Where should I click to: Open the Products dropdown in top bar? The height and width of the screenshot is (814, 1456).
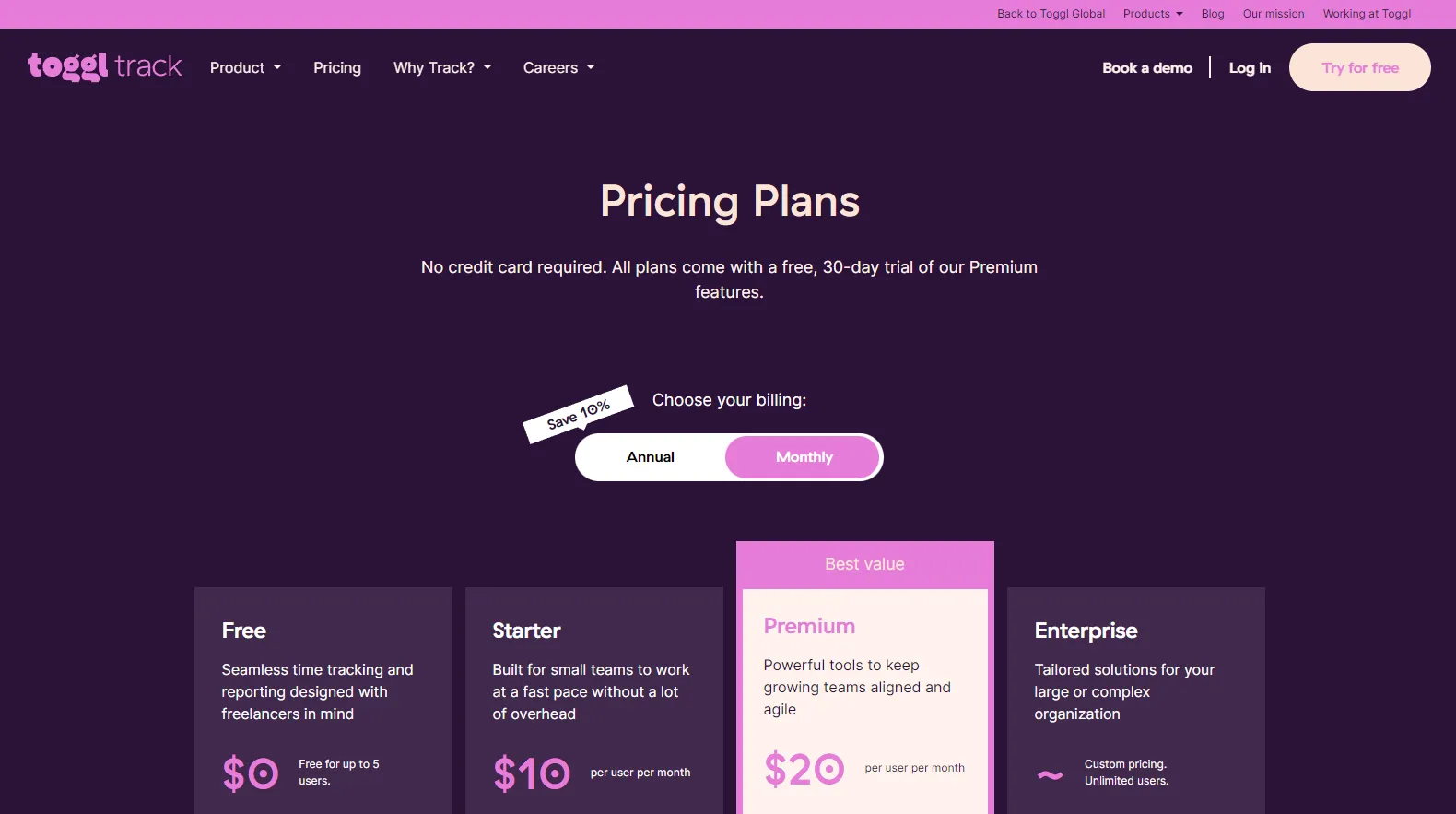1153,14
